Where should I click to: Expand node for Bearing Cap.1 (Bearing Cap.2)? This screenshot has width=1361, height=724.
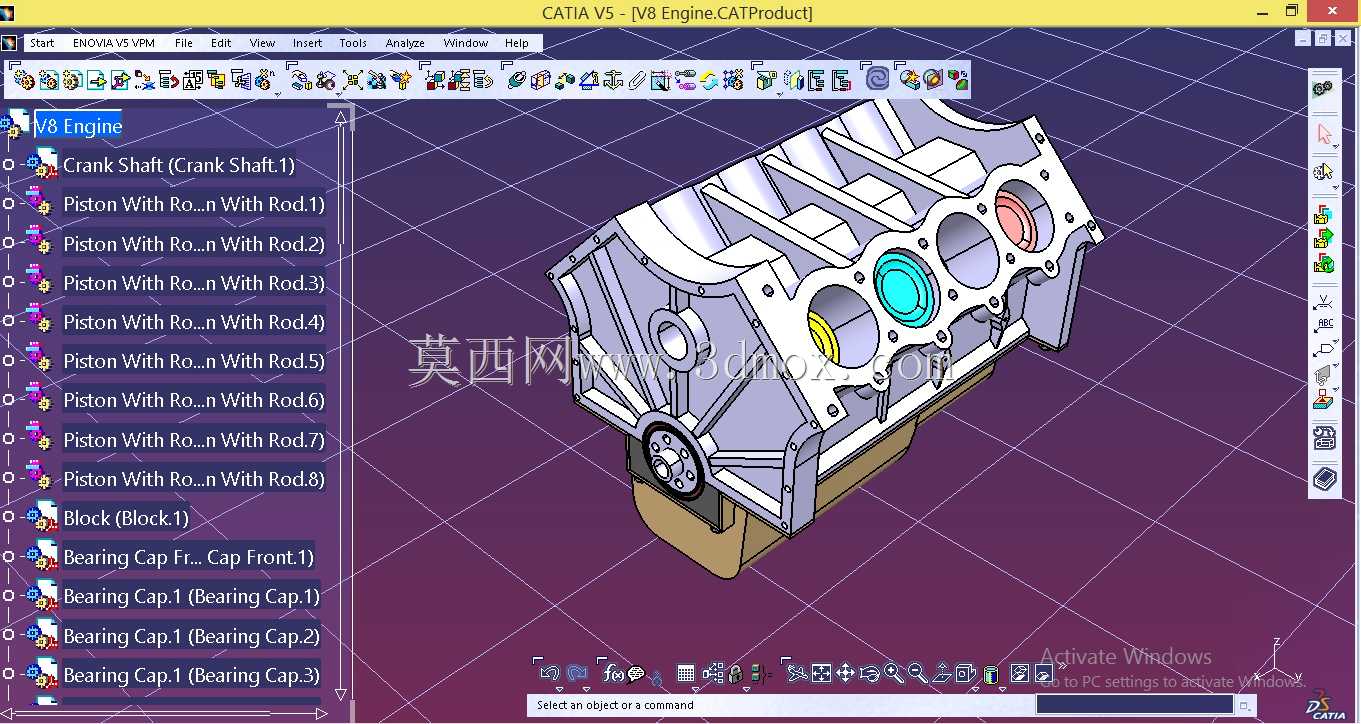click(9, 635)
